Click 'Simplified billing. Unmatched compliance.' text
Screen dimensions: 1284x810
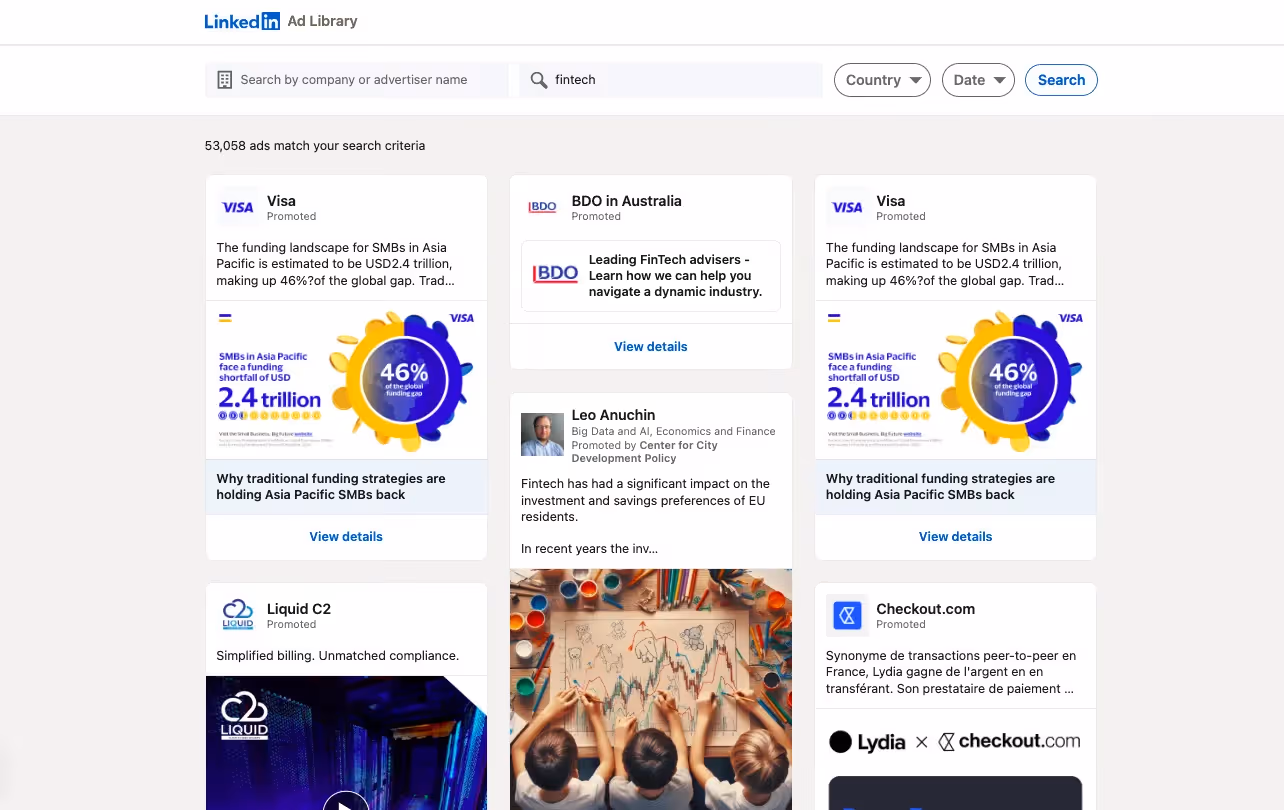click(x=338, y=656)
